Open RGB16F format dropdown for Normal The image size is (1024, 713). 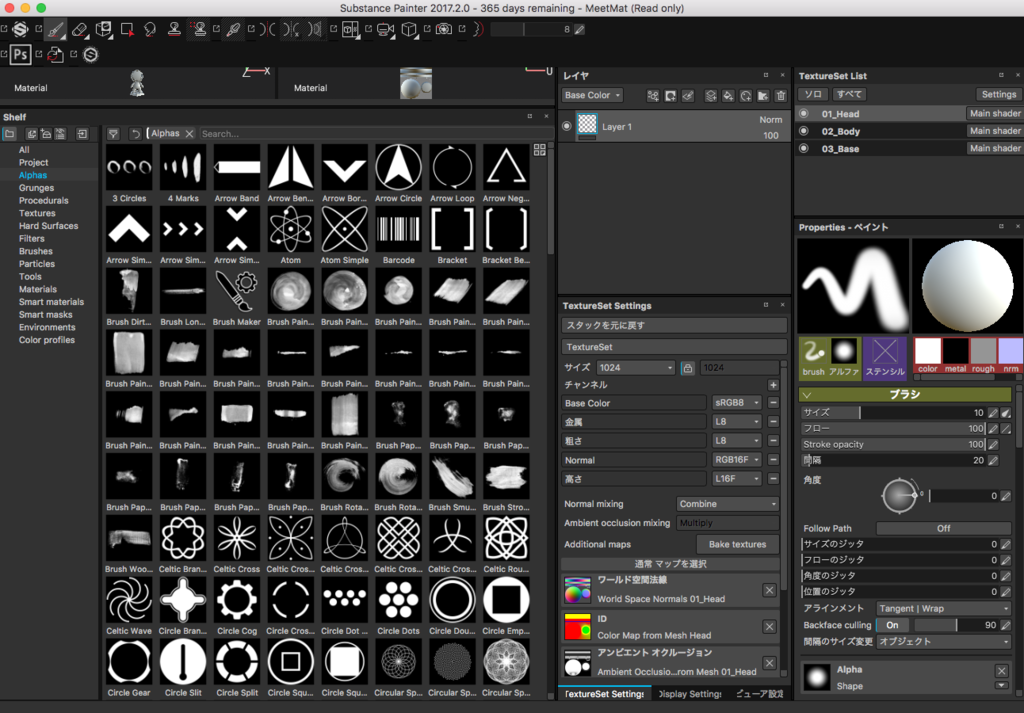pos(737,460)
